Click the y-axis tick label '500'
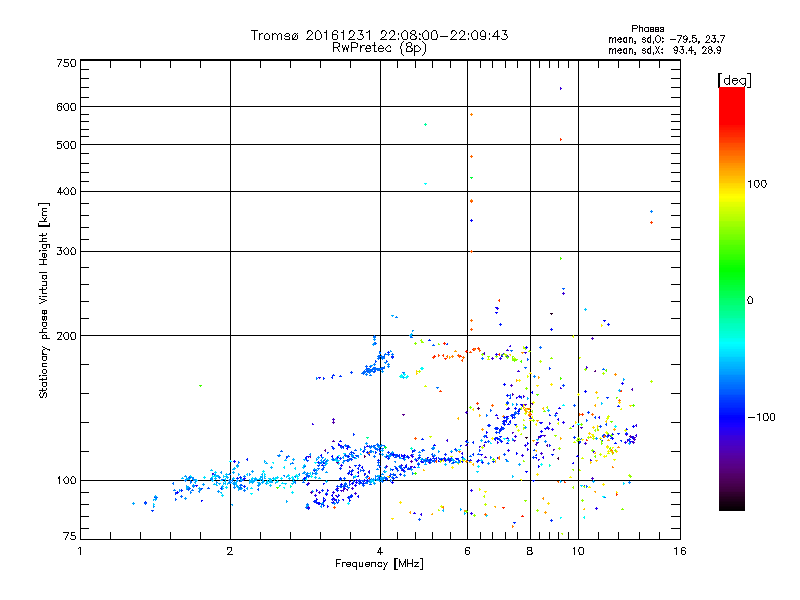This screenshot has width=800, height=600. coord(67,145)
